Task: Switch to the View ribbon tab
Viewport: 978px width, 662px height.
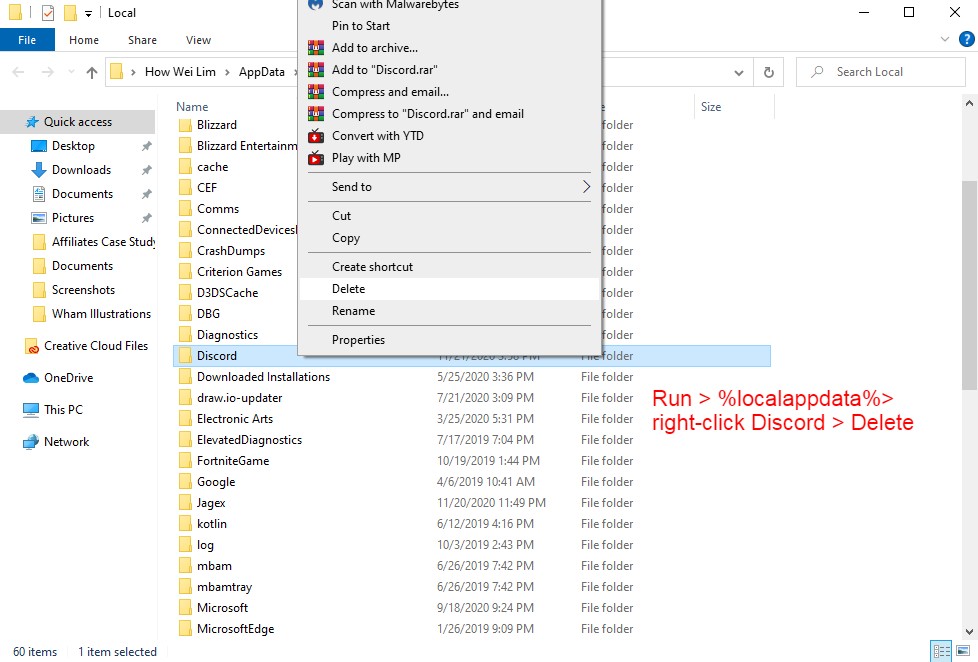Action: pos(198,40)
